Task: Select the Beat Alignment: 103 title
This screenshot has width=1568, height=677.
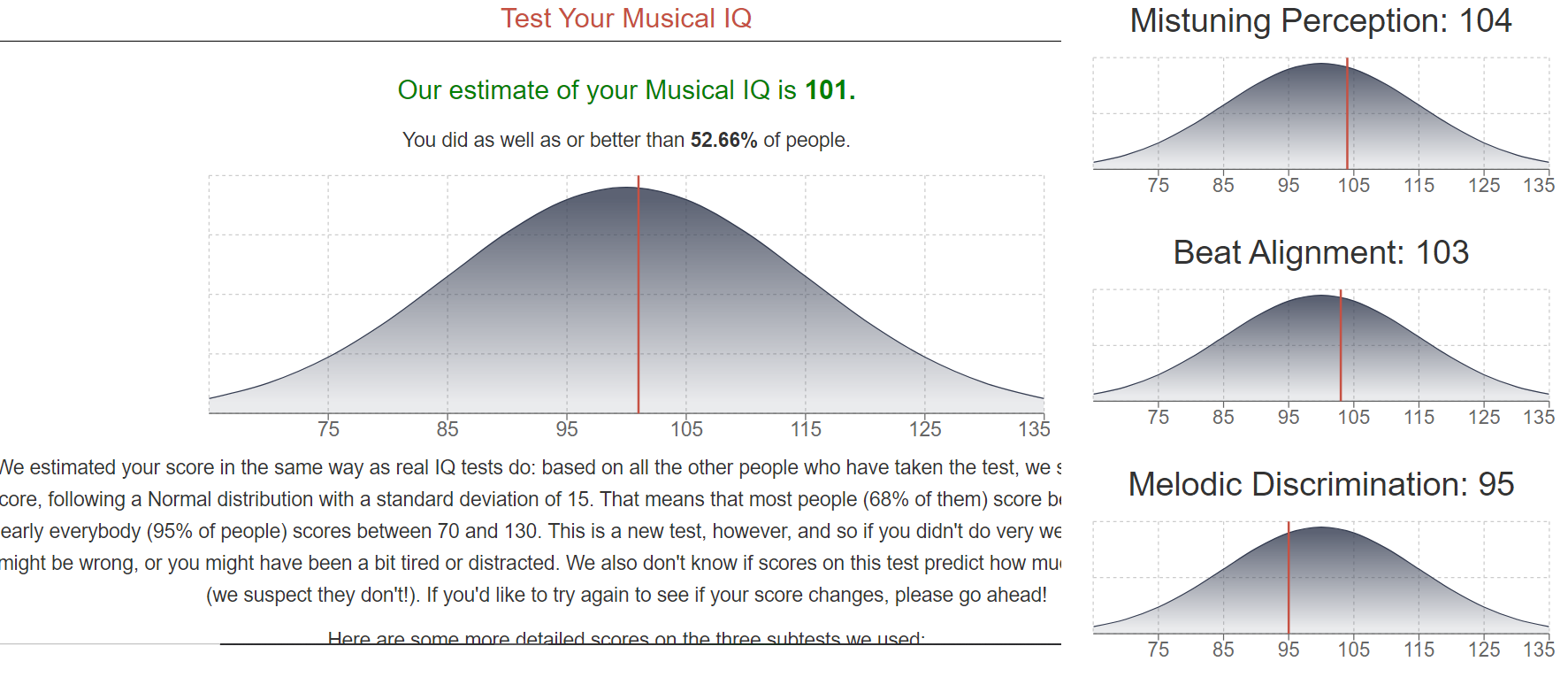Action: point(1320,252)
